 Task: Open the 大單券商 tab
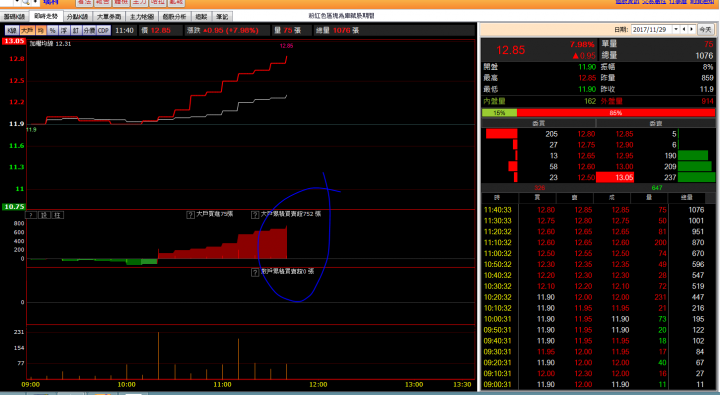tap(109, 17)
